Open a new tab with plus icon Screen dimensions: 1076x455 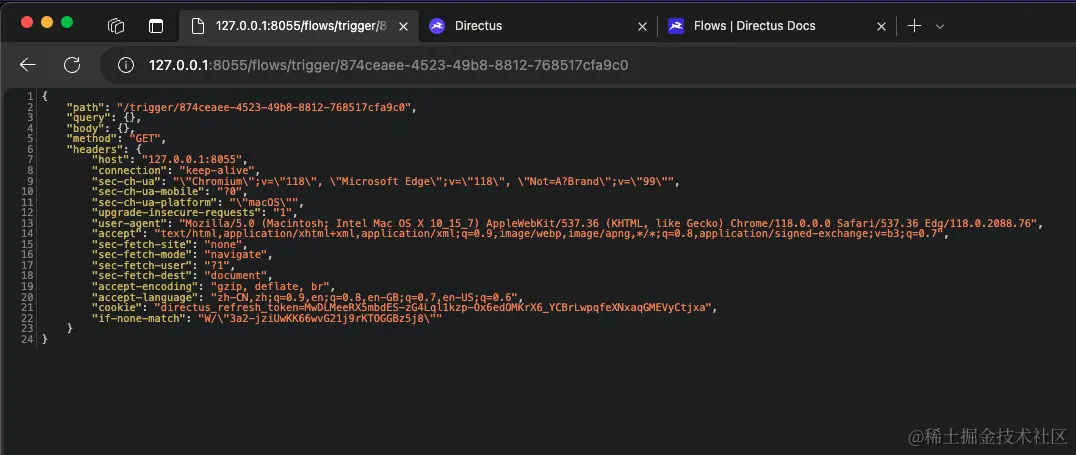click(x=914, y=26)
